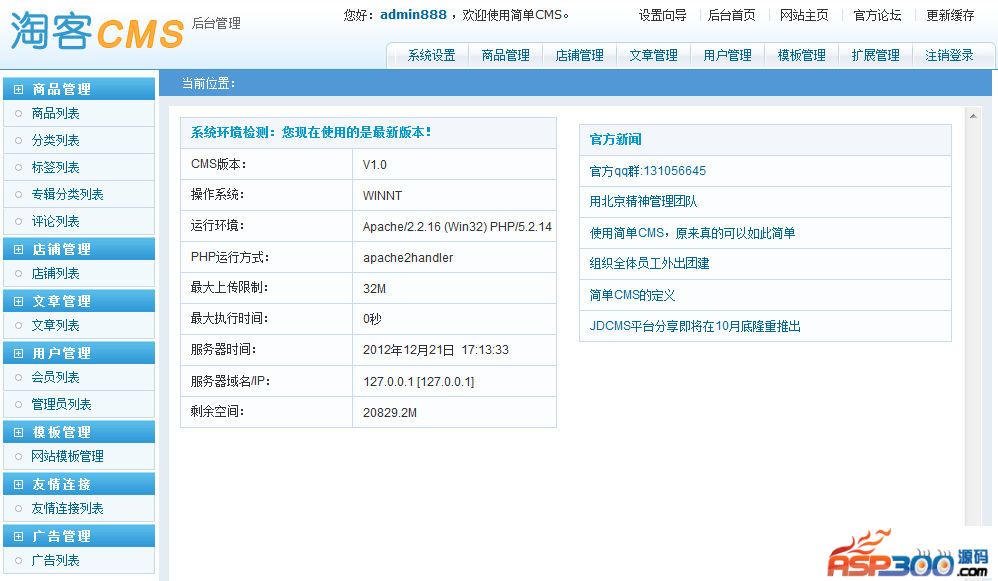
Task: Switch to the top 商品管理 tab
Action: [505, 55]
